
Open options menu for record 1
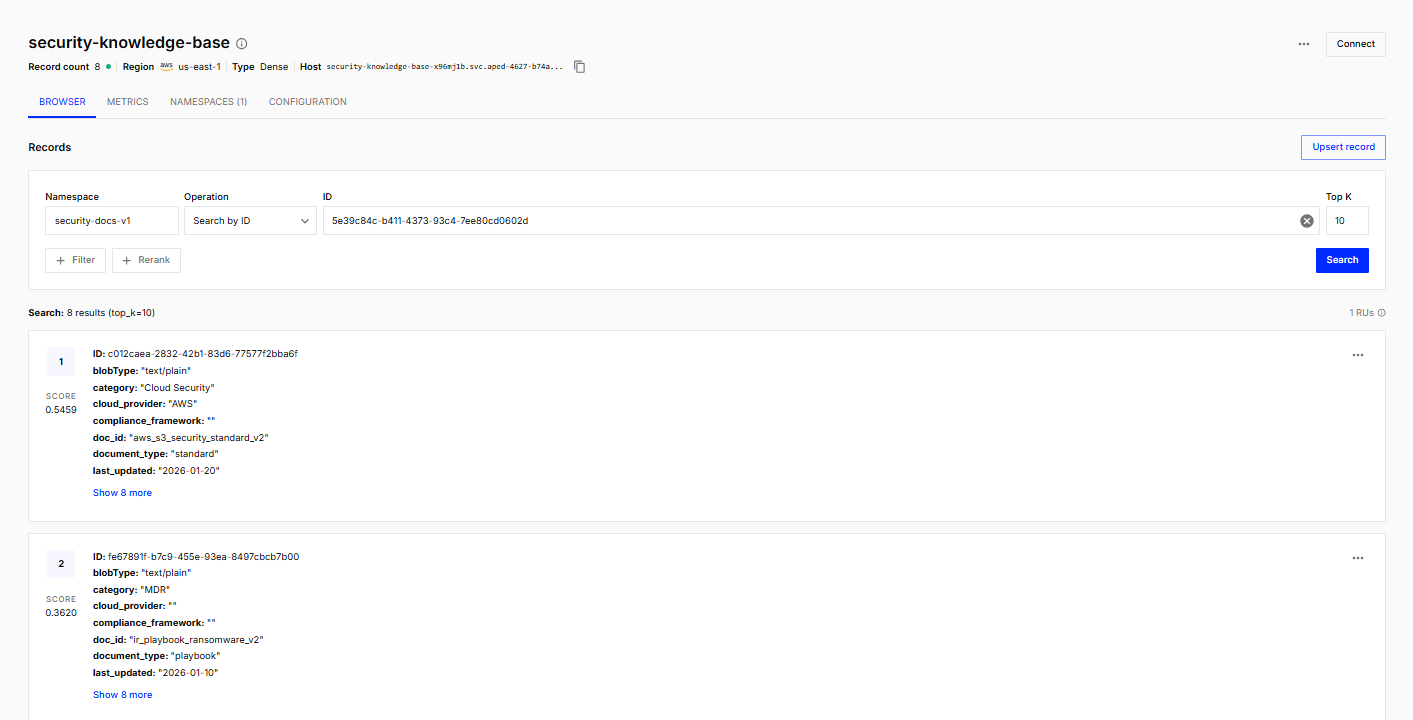click(x=1358, y=355)
